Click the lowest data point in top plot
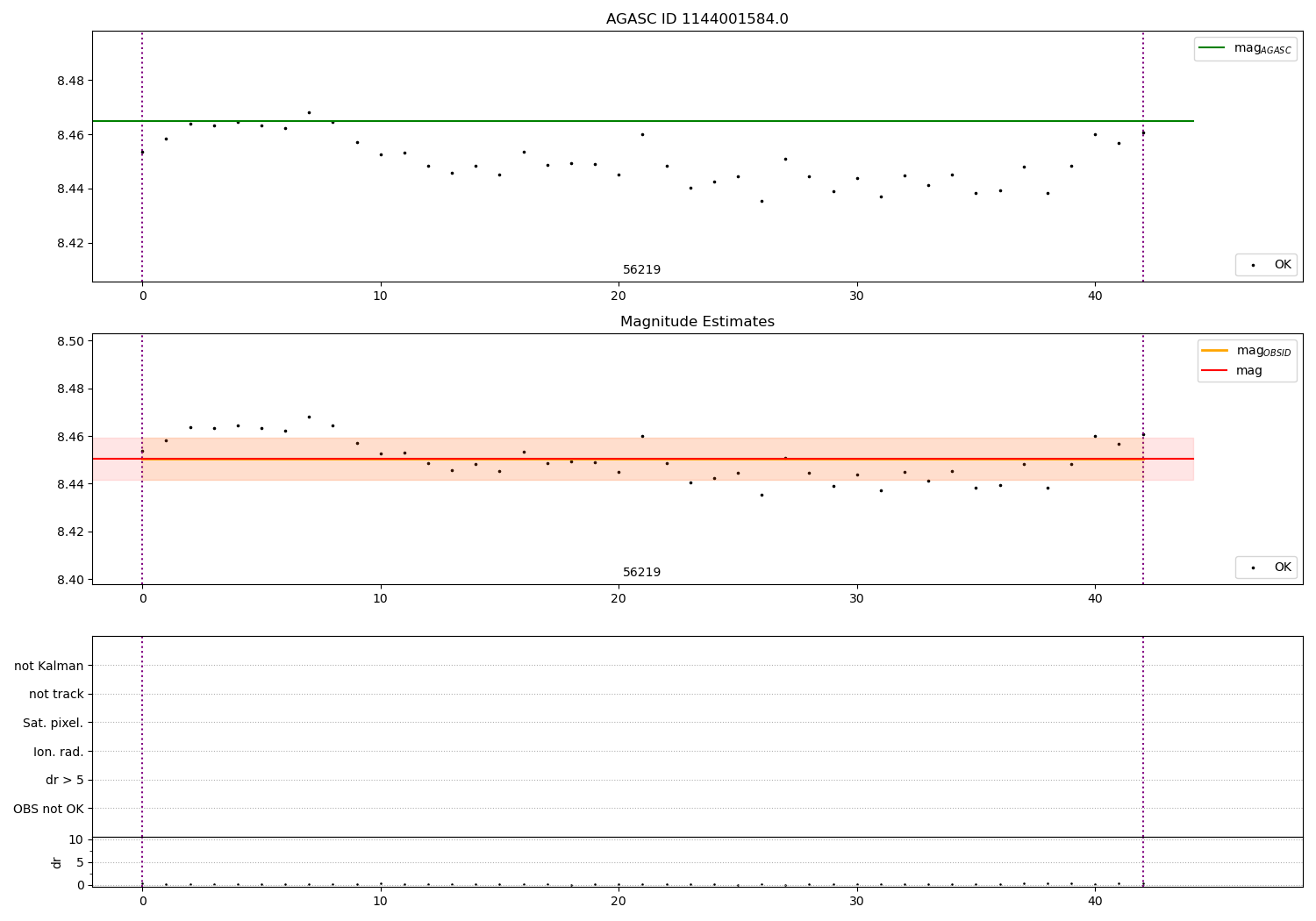 [762, 201]
